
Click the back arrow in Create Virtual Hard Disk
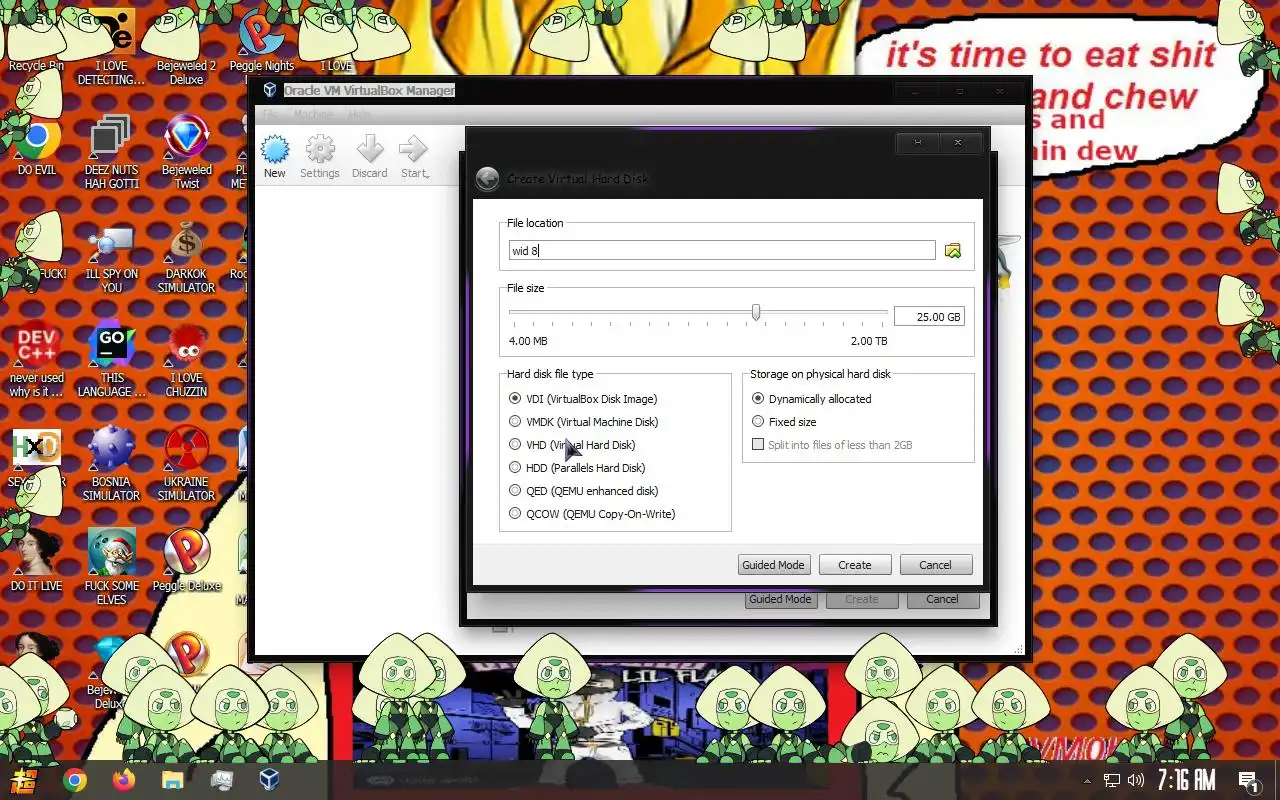click(487, 178)
